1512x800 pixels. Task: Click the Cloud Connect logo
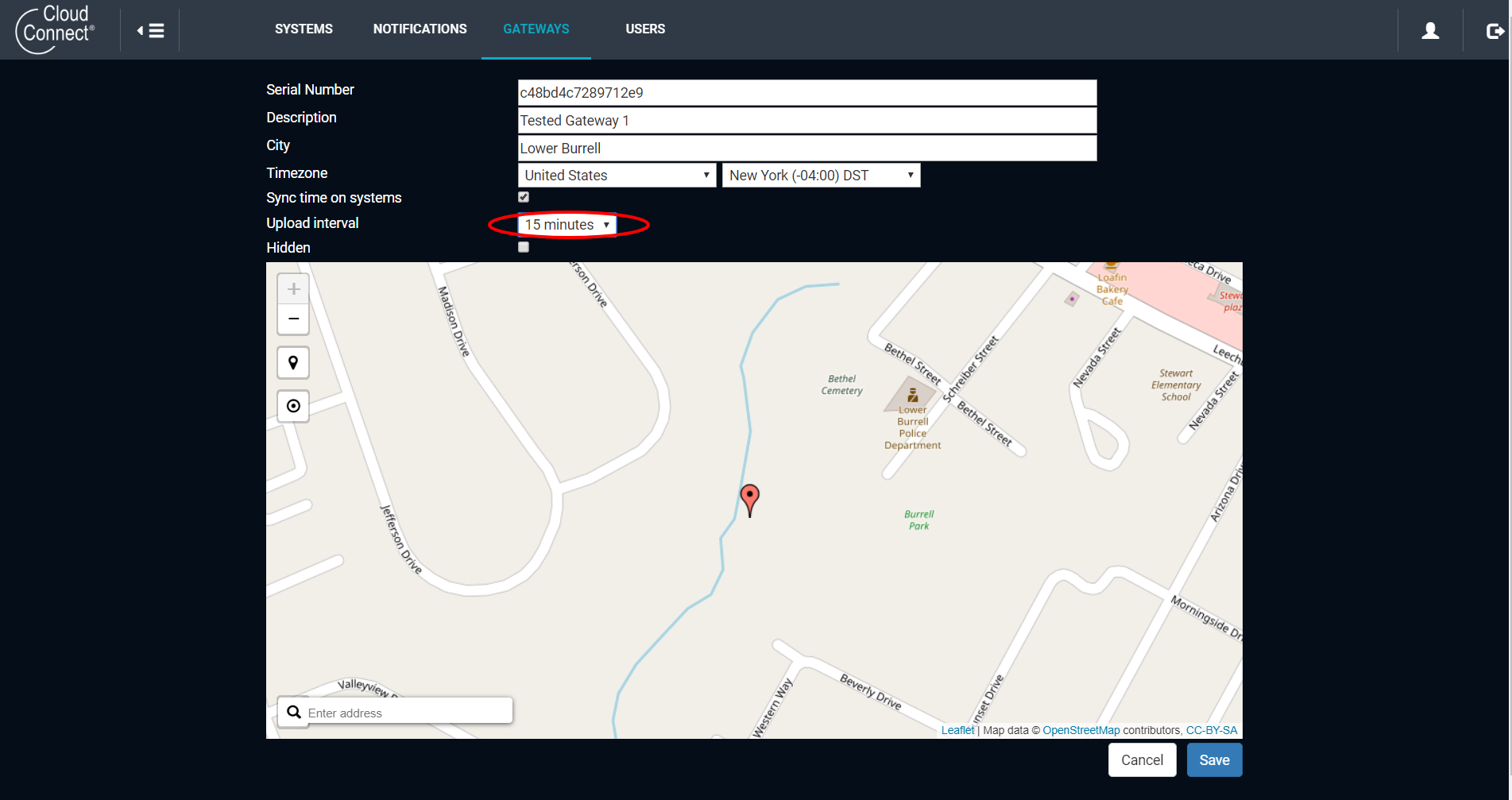click(x=56, y=29)
